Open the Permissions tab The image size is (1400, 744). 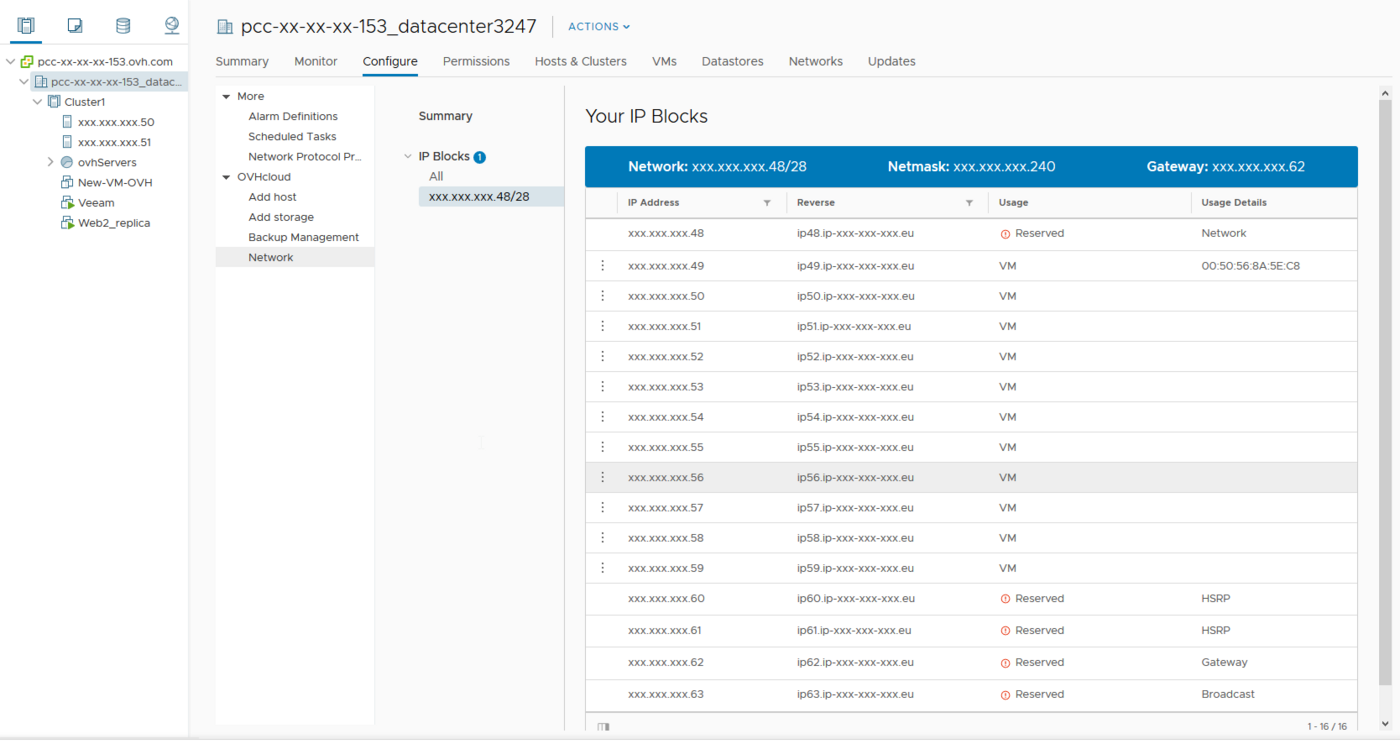(x=476, y=61)
